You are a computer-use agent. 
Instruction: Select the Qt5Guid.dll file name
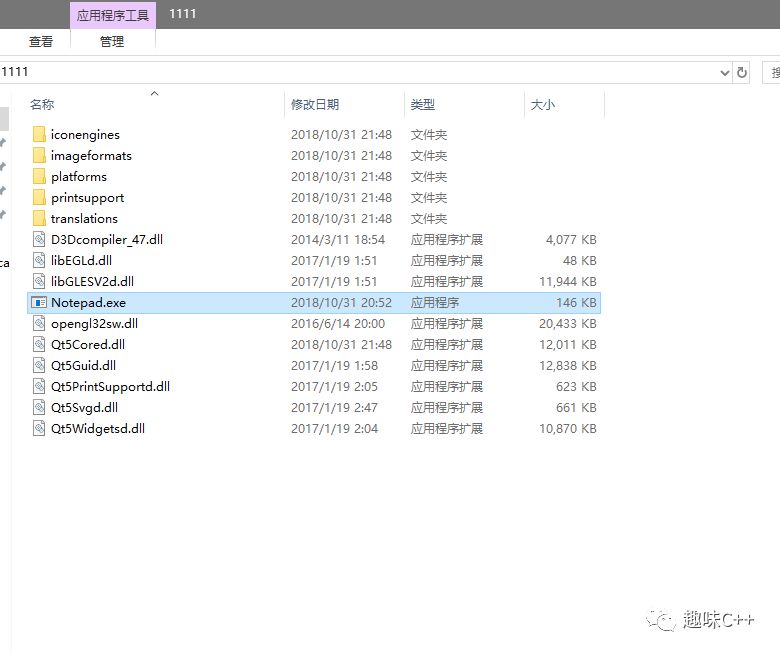point(84,365)
